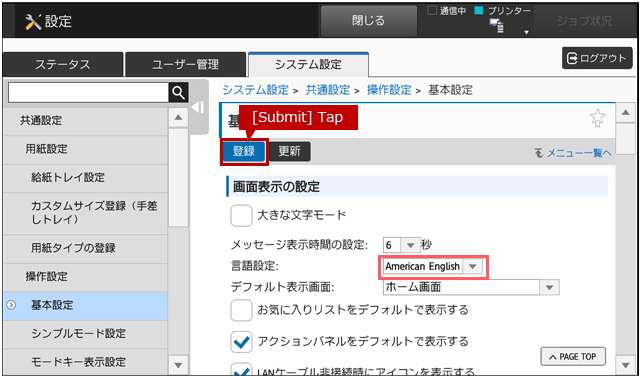Click main content scroll down arrow
The height and width of the screenshot is (376, 640).
[625, 365]
